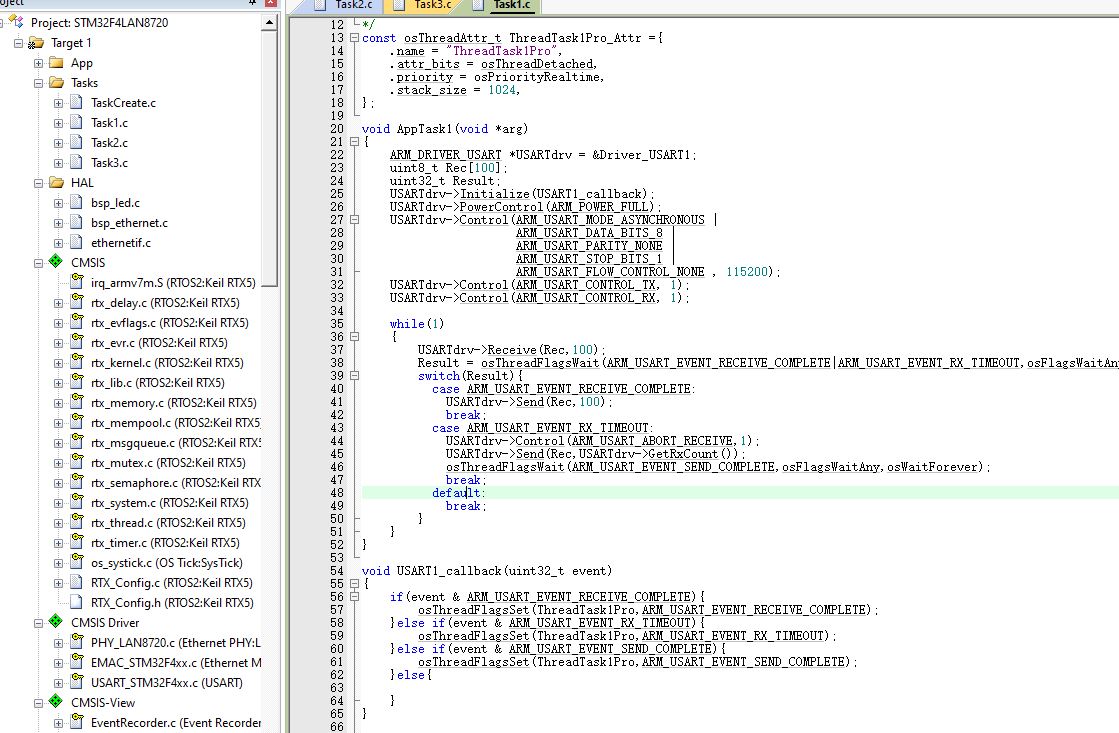The width and height of the screenshot is (1119, 733).
Task: Select EMAC_STM32F4xx.c in the project tree
Action: (x=176, y=662)
